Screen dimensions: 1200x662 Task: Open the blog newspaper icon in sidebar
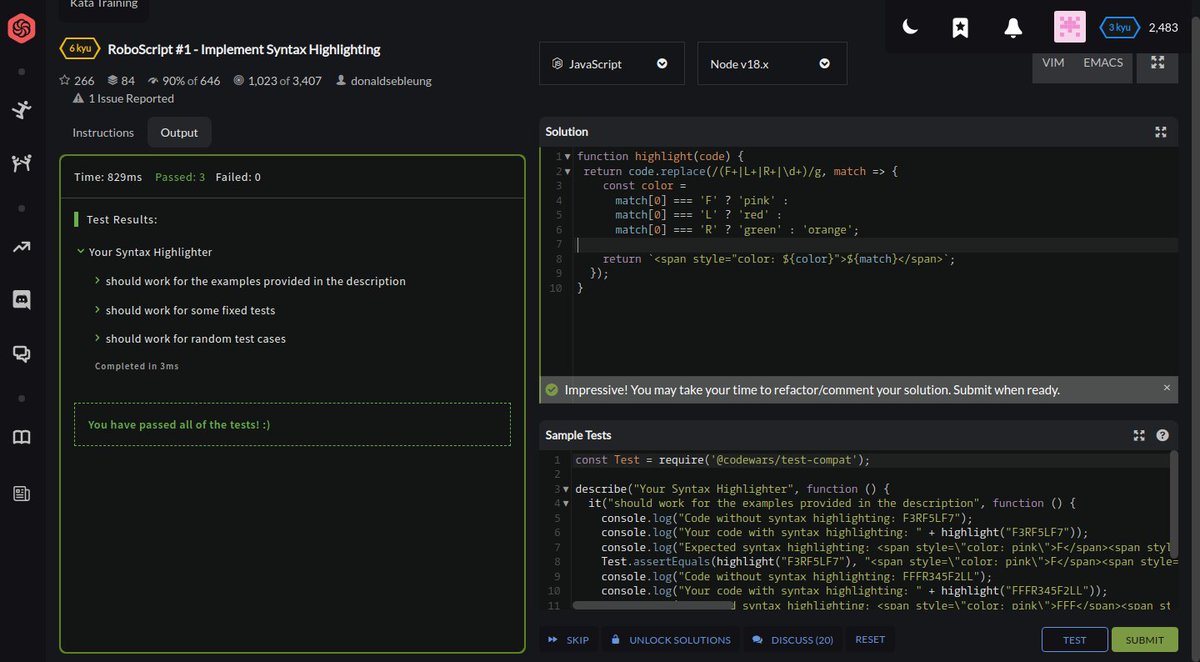coord(21,493)
